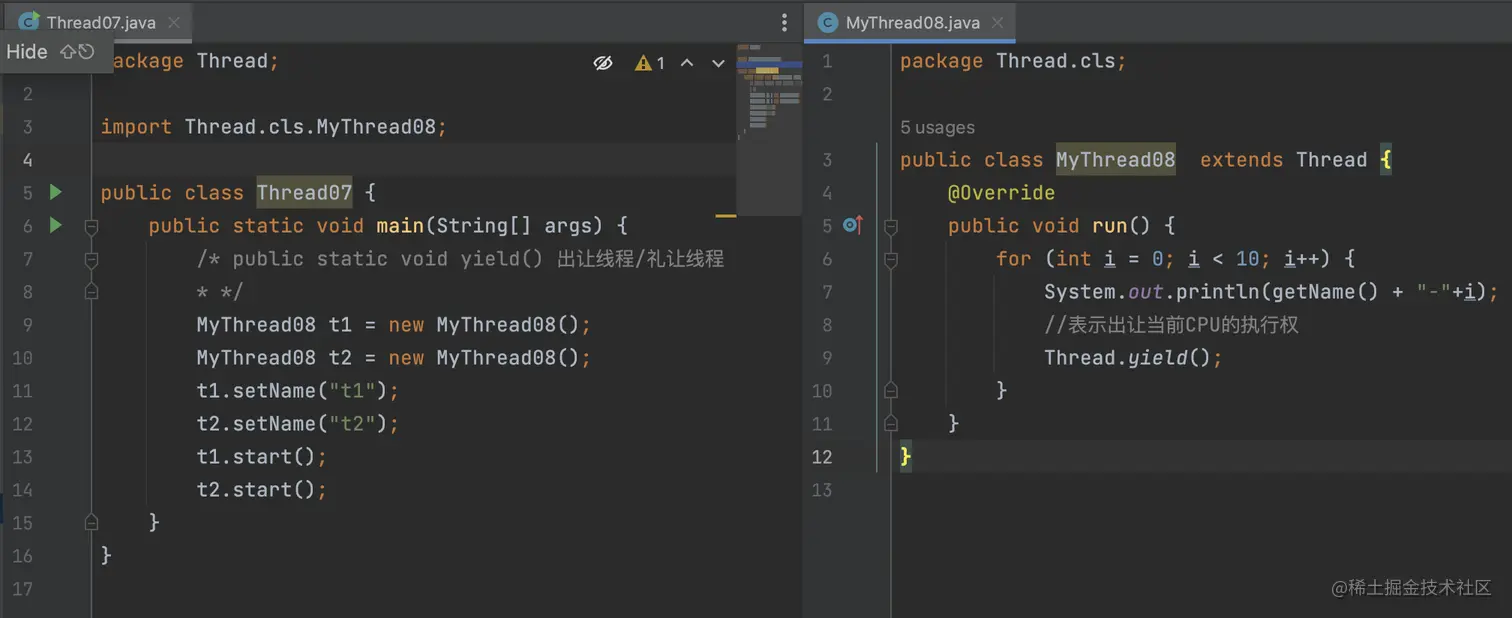Click the yellow warning stripe mark near line 5
1512x618 pixels.
(726, 215)
